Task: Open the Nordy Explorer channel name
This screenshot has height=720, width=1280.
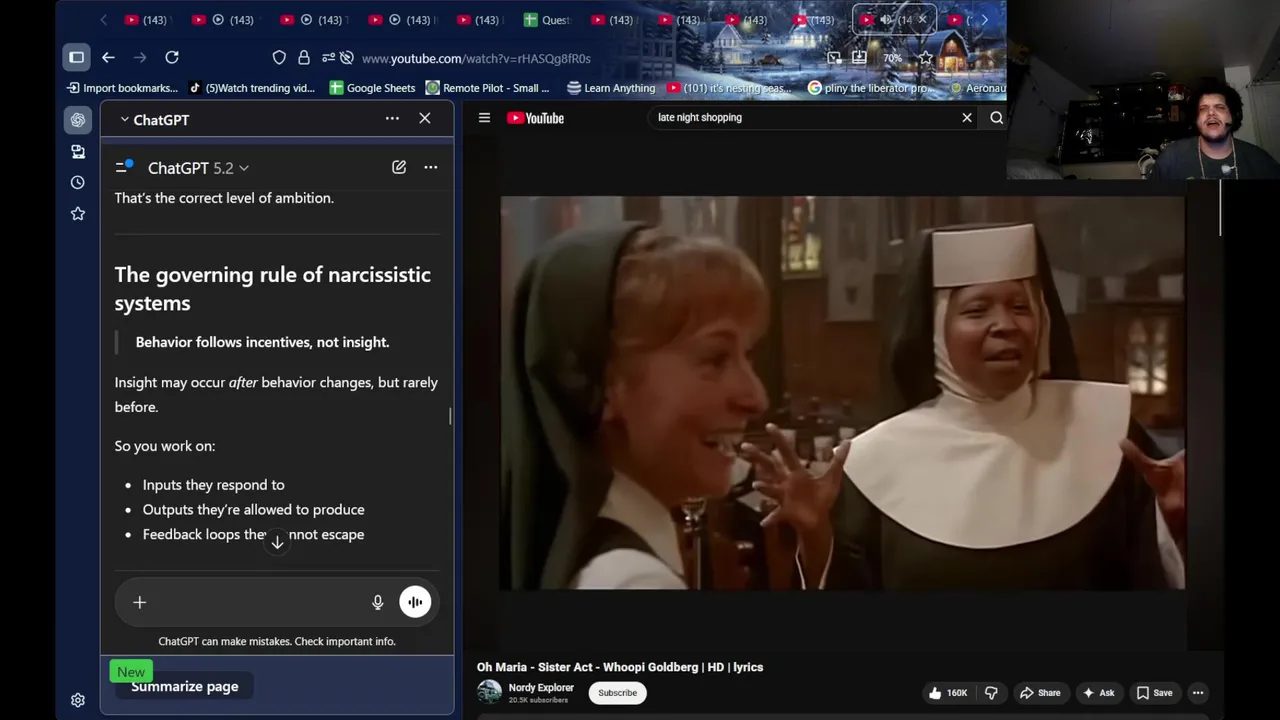Action: pos(541,688)
